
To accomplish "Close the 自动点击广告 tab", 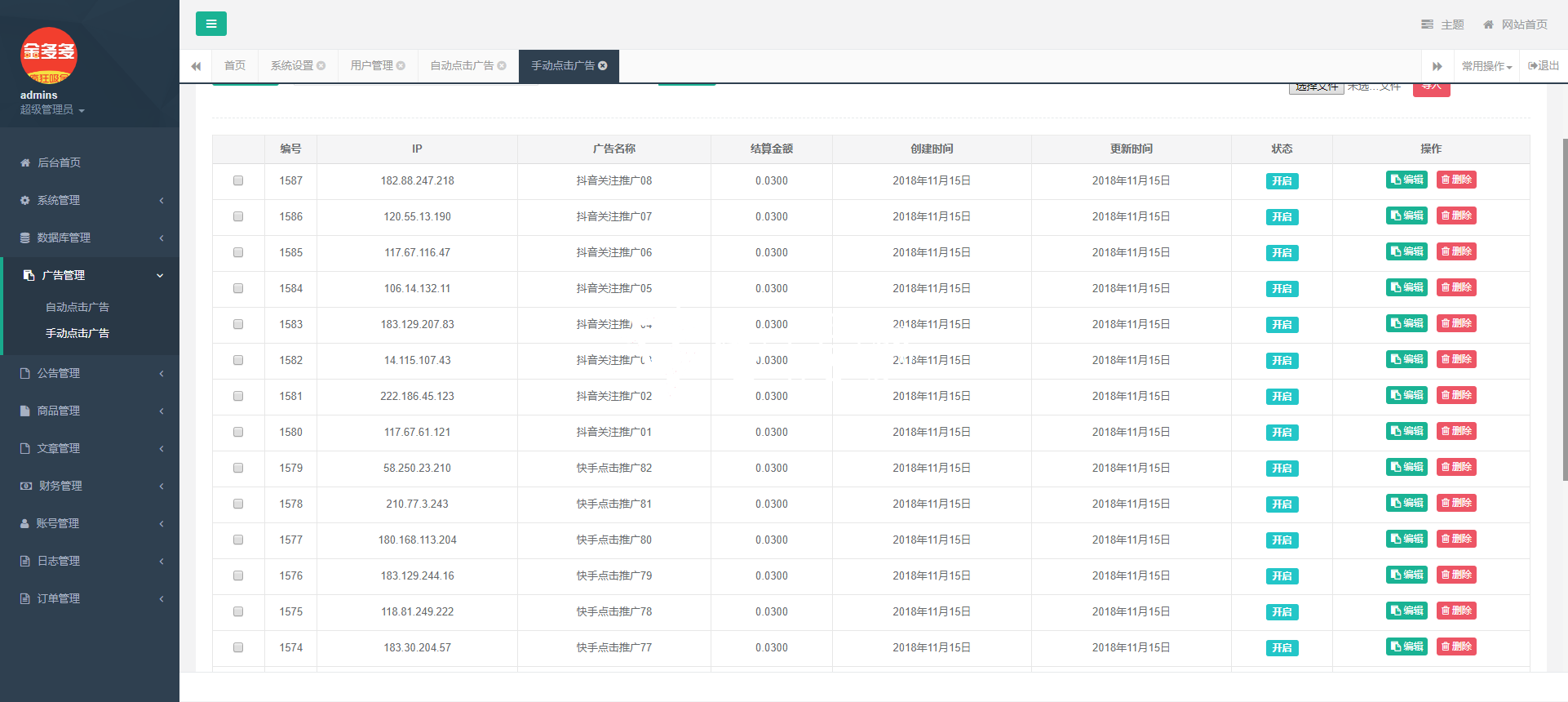I will click(x=502, y=65).
